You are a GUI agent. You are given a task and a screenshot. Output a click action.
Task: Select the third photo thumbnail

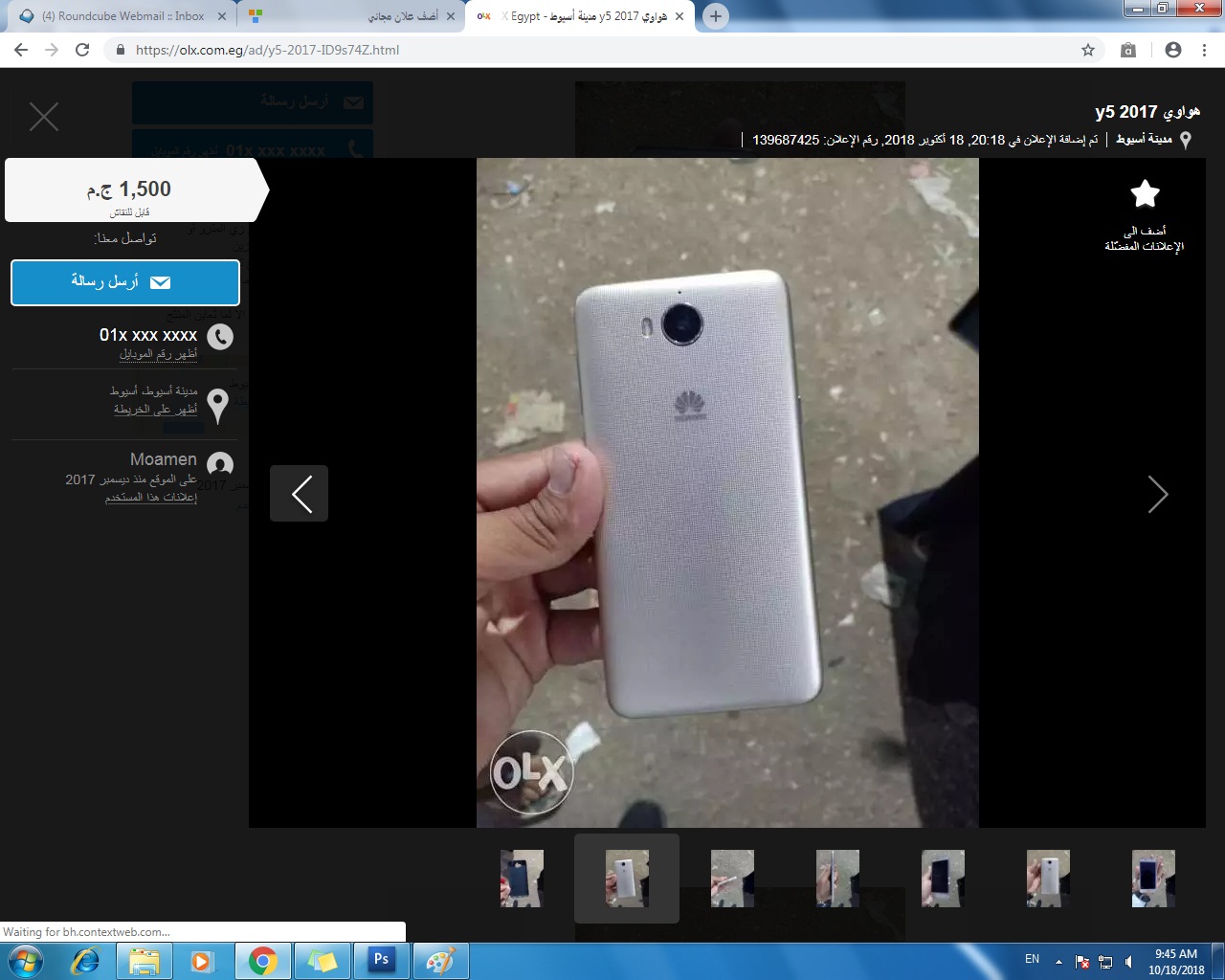click(732, 879)
